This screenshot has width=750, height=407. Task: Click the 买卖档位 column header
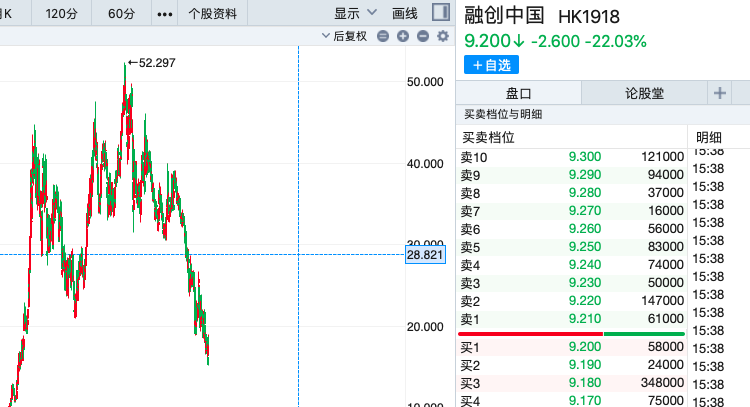click(x=488, y=138)
